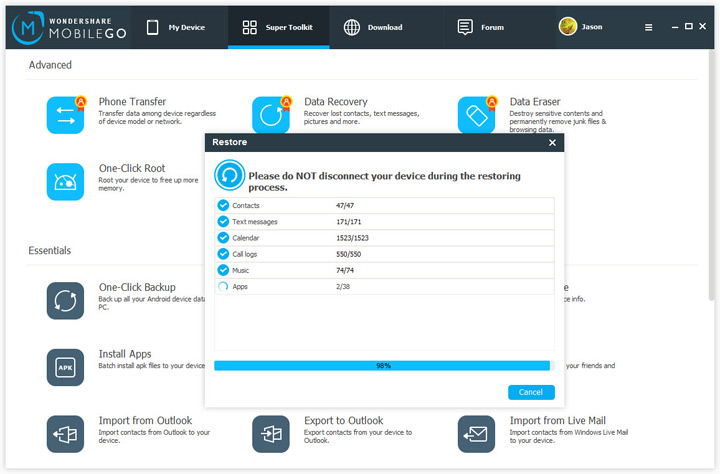Launch the Data Recovery tool icon
Screen dimensions: 720x474
coord(271,115)
